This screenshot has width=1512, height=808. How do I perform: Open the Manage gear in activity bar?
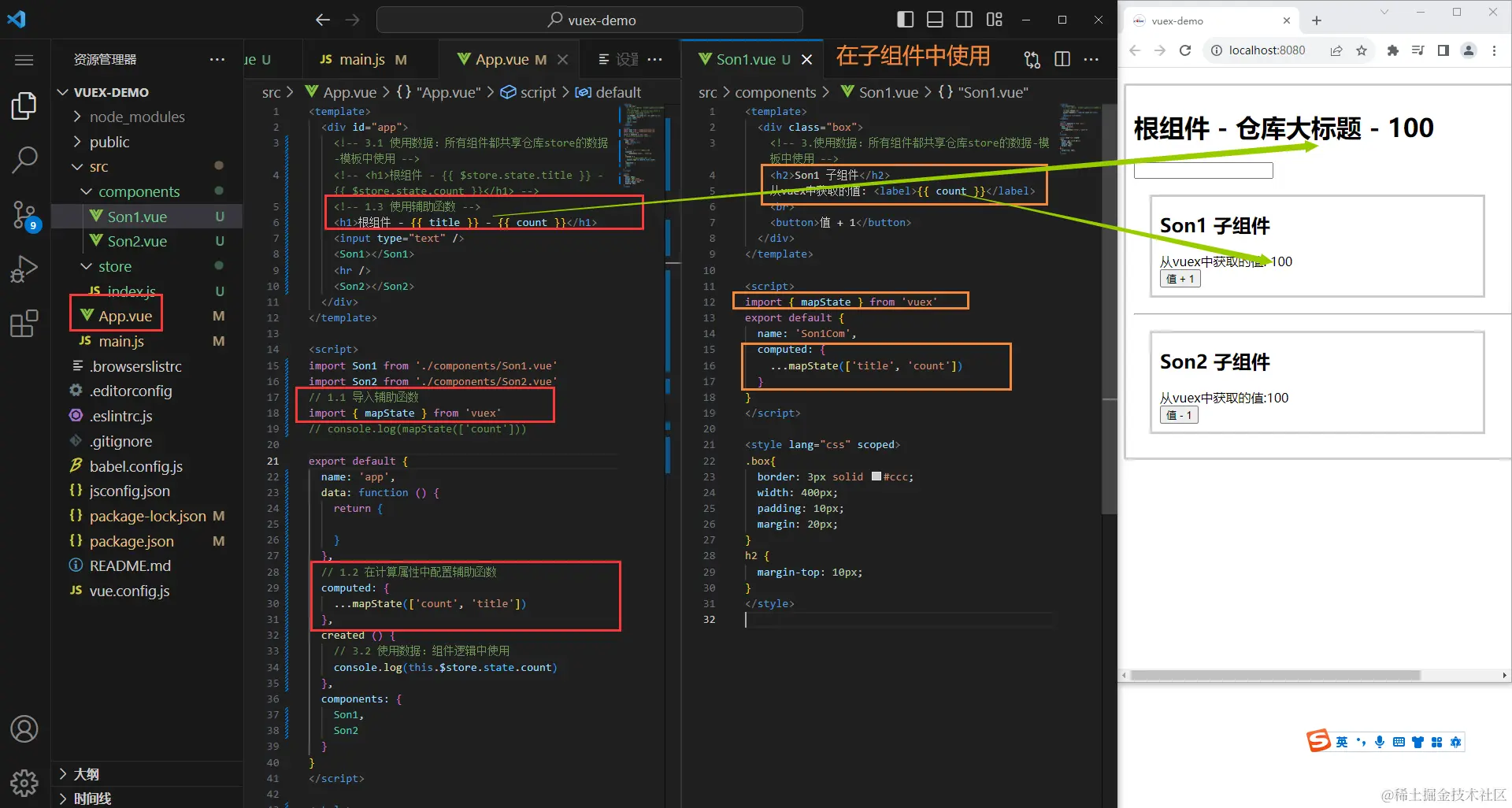pos(24,783)
